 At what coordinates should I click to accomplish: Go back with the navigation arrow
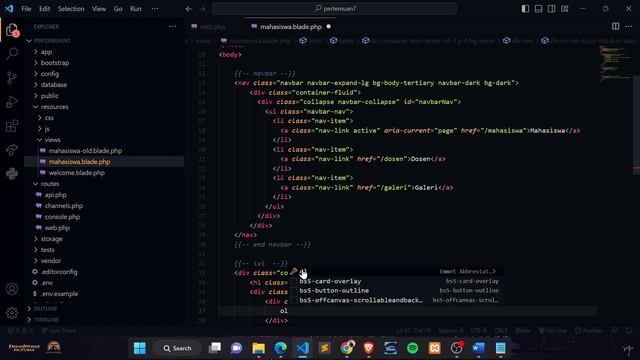pos(189,9)
